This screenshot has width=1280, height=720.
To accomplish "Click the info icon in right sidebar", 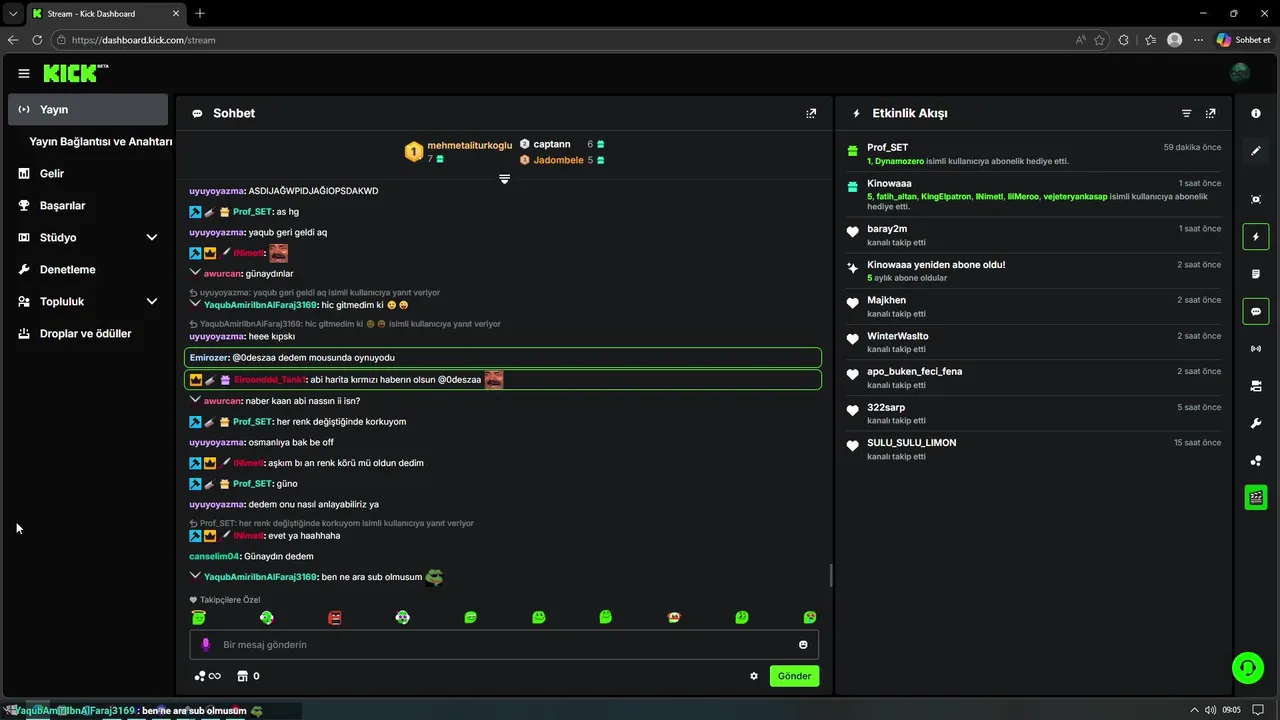I will click(1256, 114).
